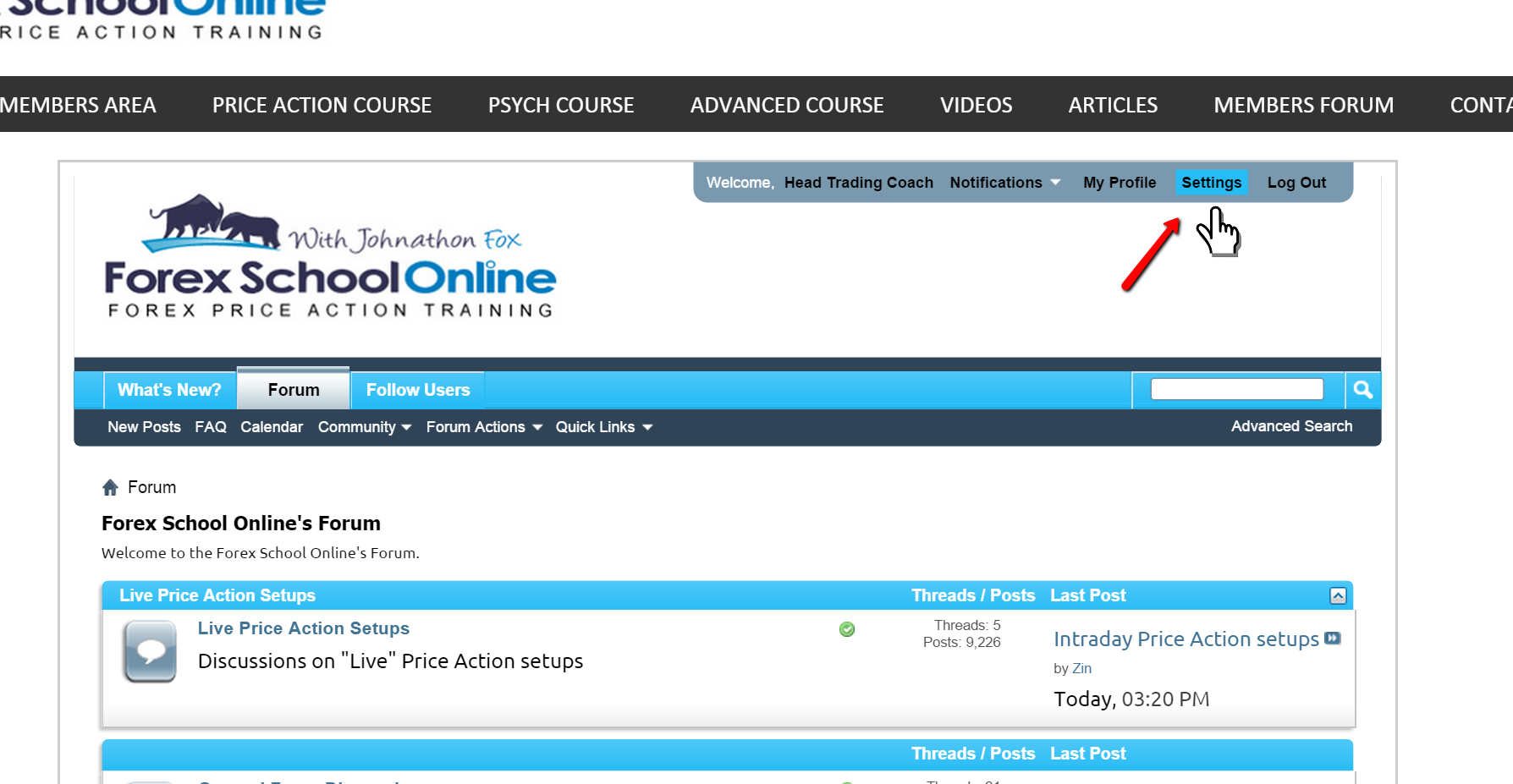Open user Zin's profile
This screenshot has height=784, width=1513.
1081,668
